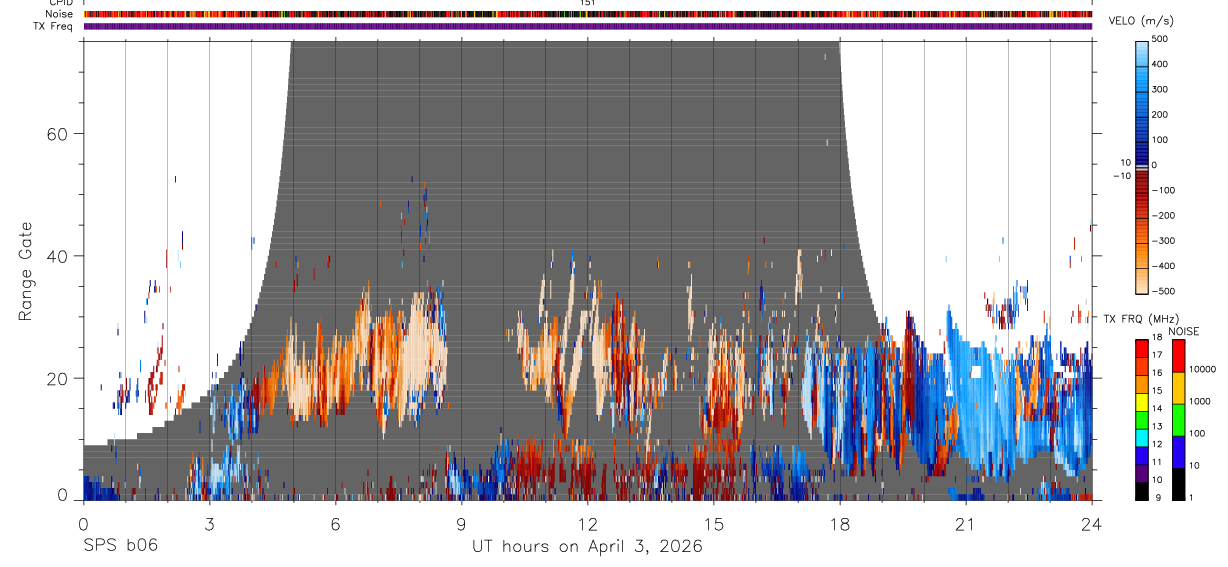This screenshot has width=1228, height=567.
Task: Click the x-axis tick label 9
Action: (461, 524)
